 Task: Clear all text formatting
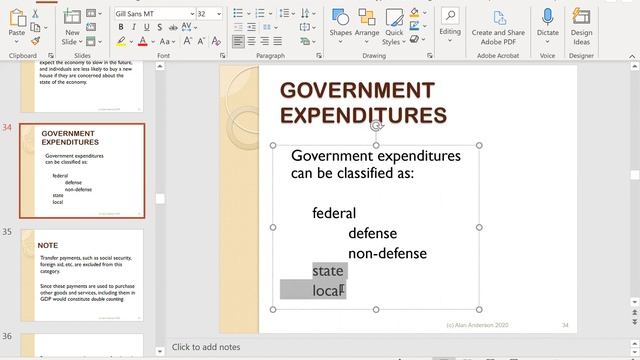pos(216,41)
